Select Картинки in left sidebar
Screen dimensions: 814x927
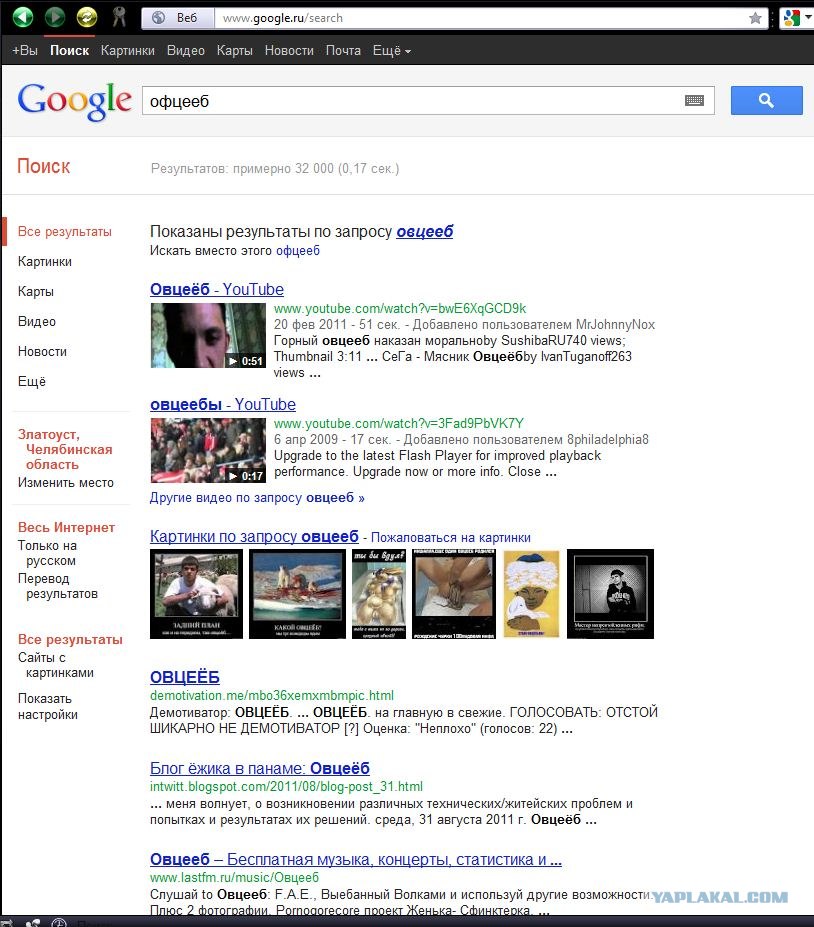(45, 261)
